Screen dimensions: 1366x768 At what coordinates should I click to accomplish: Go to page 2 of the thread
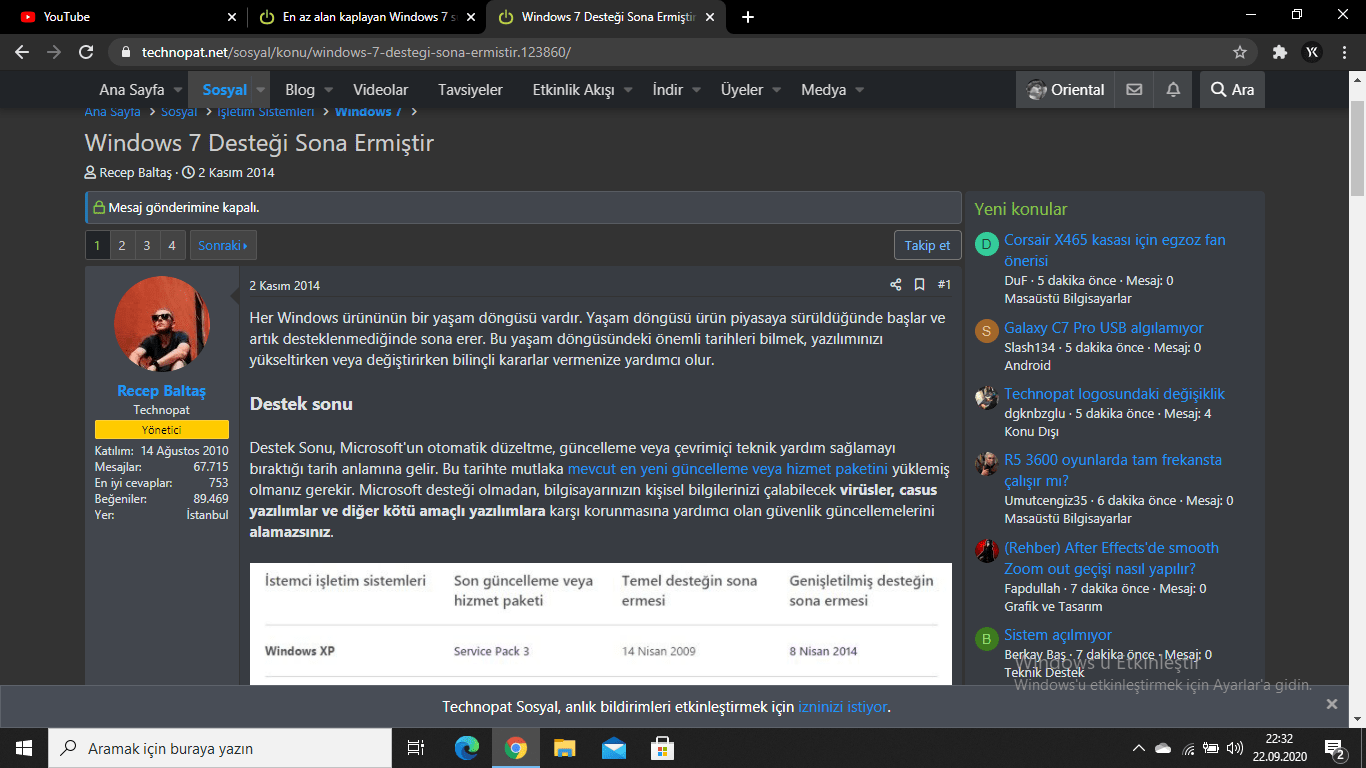click(x=122, y=245)
